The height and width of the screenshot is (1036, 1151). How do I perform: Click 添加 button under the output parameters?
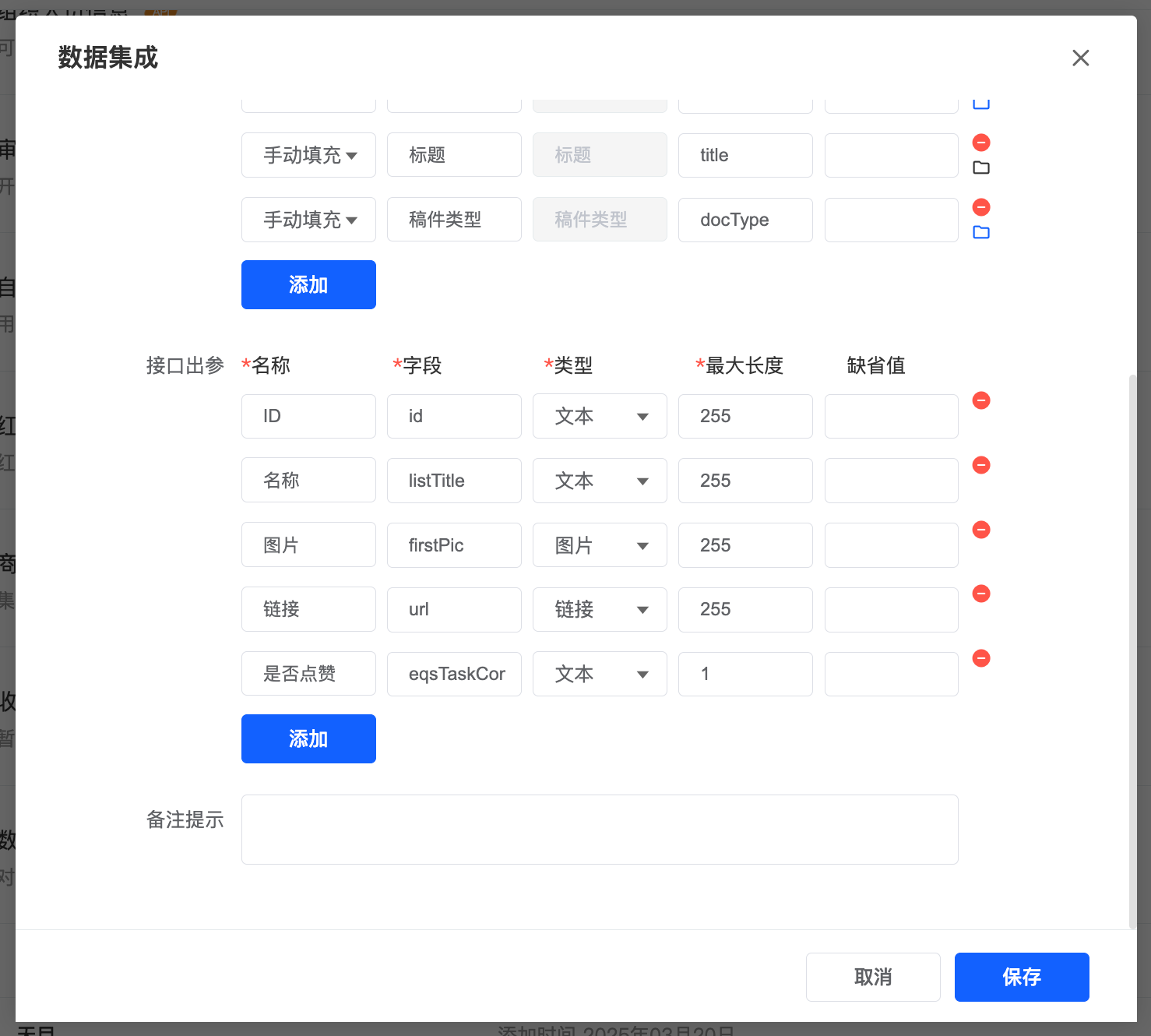pos(308,738)
